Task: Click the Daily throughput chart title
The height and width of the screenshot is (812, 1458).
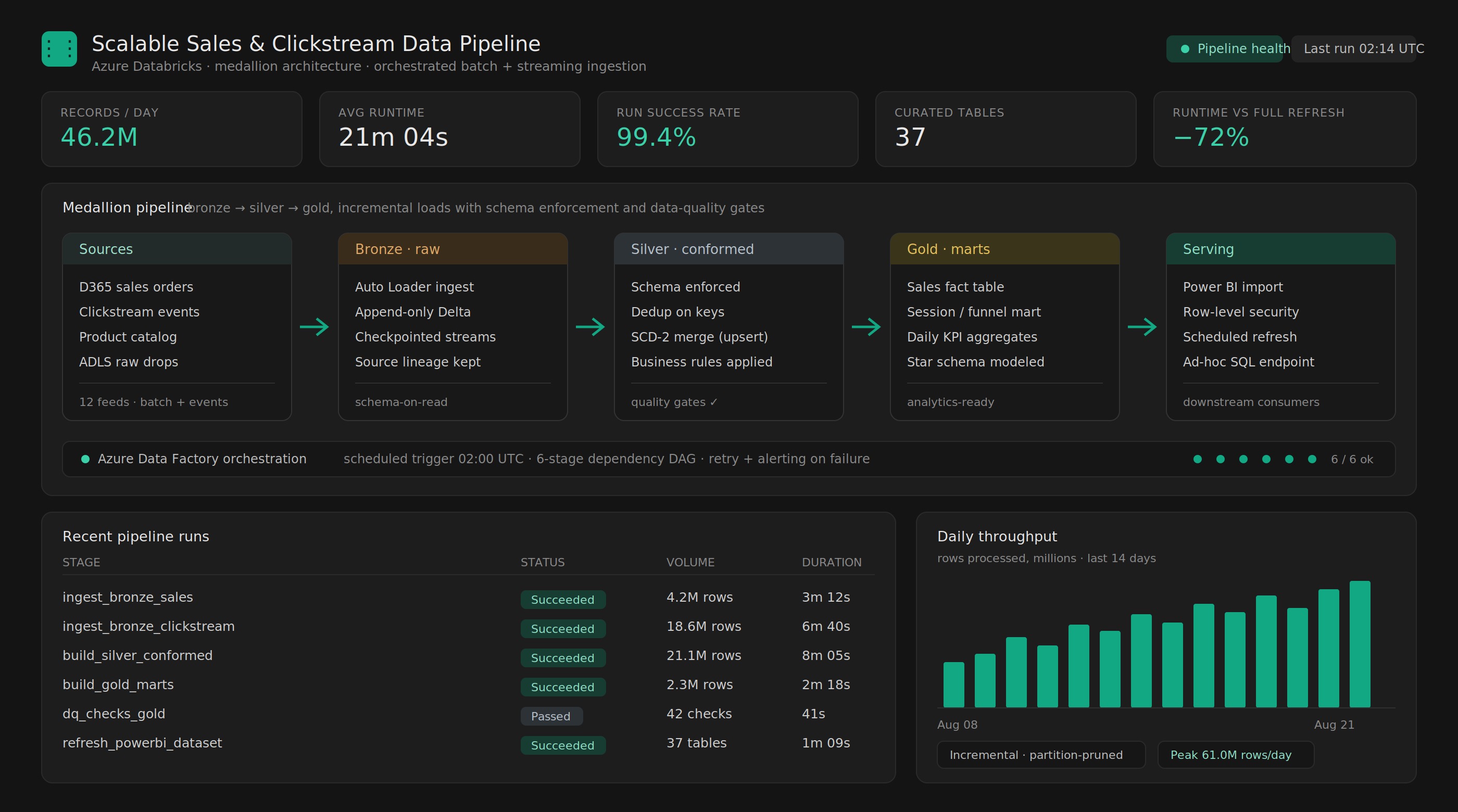Action: pyautogui.click(x=997, y=537)
